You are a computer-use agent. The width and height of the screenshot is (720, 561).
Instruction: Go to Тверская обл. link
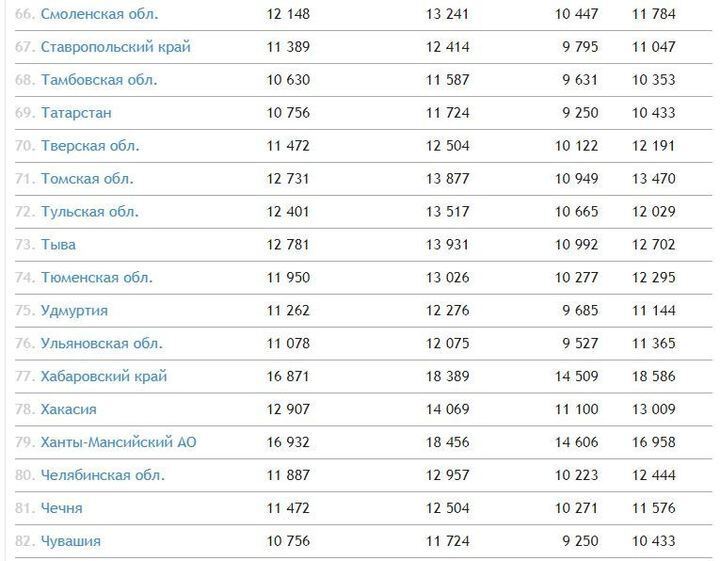(x=90, y=146)
